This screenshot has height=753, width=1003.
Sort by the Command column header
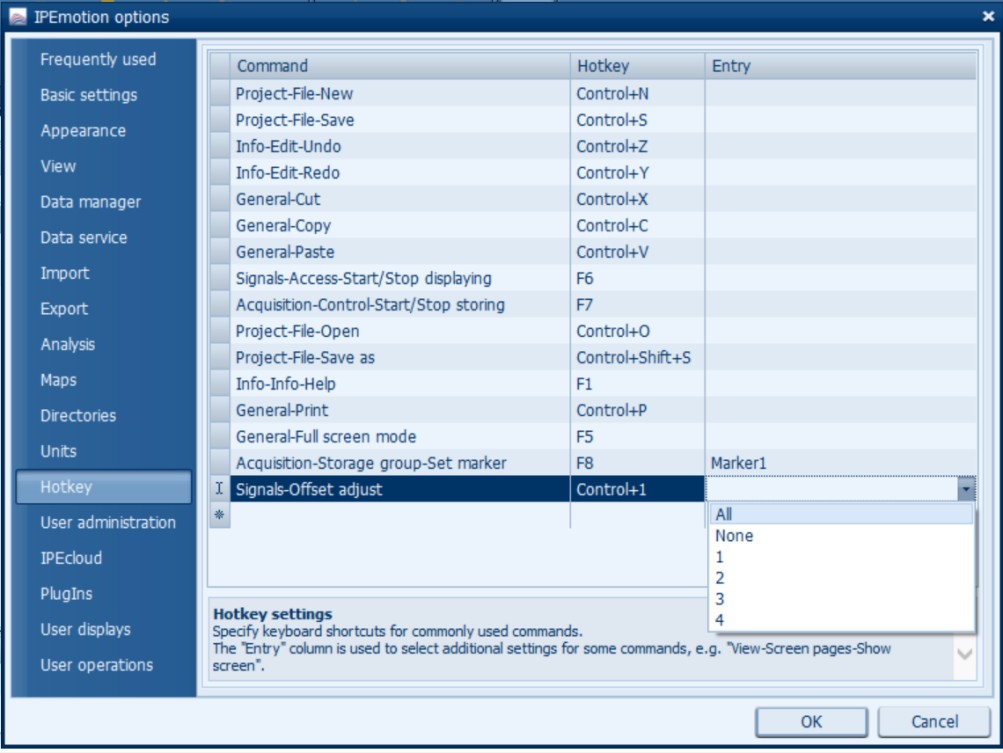pyautogui.click(x=400, y=66)
